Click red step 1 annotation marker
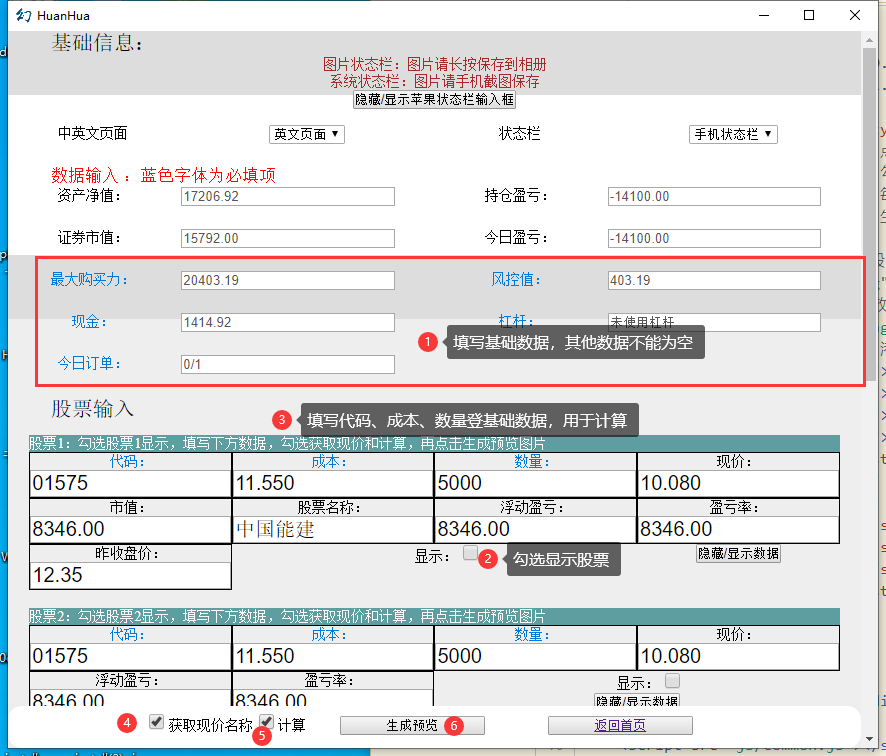The width and height of the screenshot is (886, 756). [x=428, y=342]
